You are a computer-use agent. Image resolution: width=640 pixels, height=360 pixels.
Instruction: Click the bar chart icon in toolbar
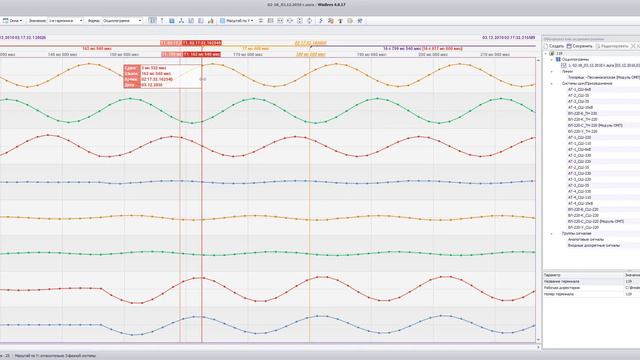(x=211, y=20)
